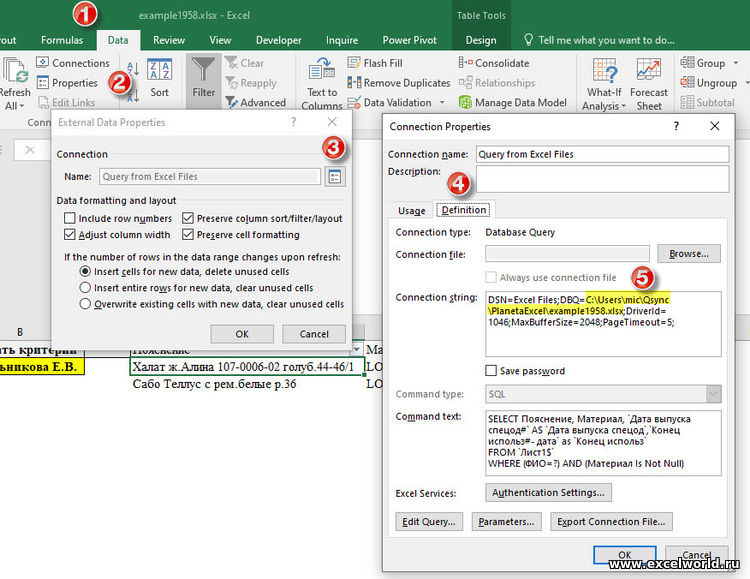Click OK in External Data Properties dialog
Viewport: 750px width, 579px height.
point(242,334)
